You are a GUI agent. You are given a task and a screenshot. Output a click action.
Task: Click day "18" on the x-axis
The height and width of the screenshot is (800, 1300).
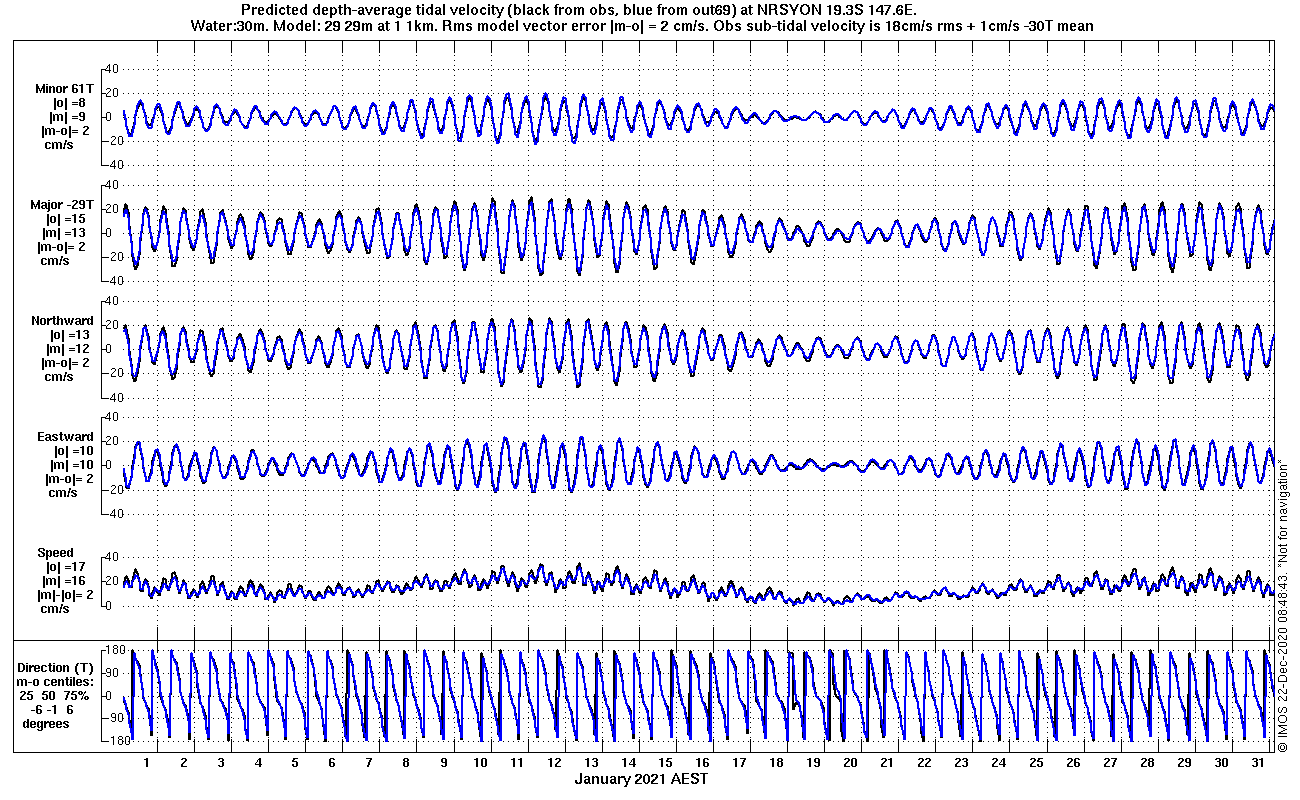point(776,763)
